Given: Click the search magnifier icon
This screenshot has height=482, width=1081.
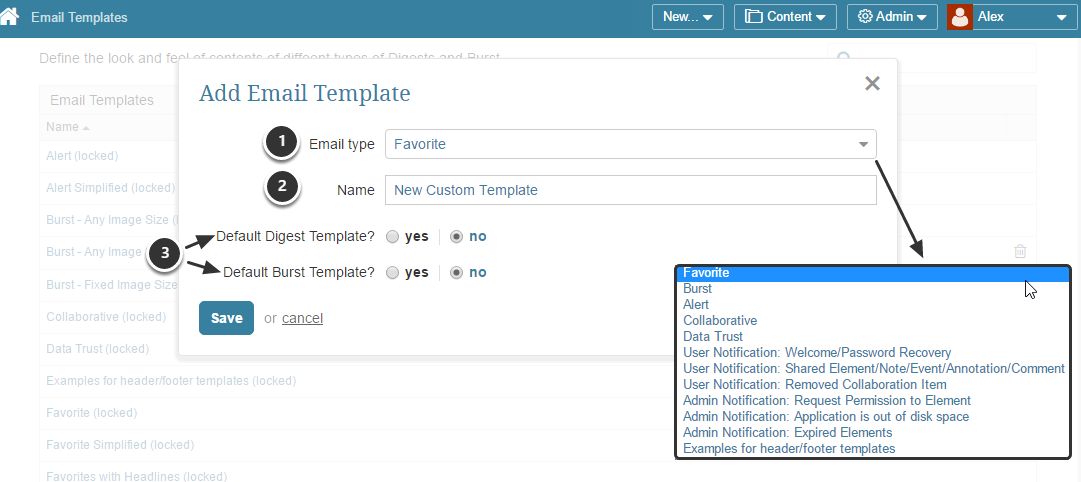Looking at the screenshot, I should (844, 58).
